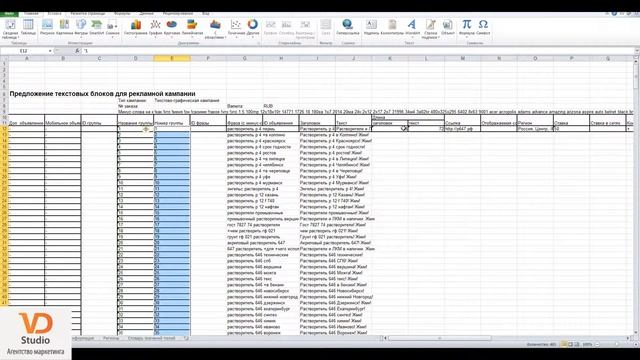Click inside the formula bar input
This screenshot has height=360, width=640.
point(357,51)
